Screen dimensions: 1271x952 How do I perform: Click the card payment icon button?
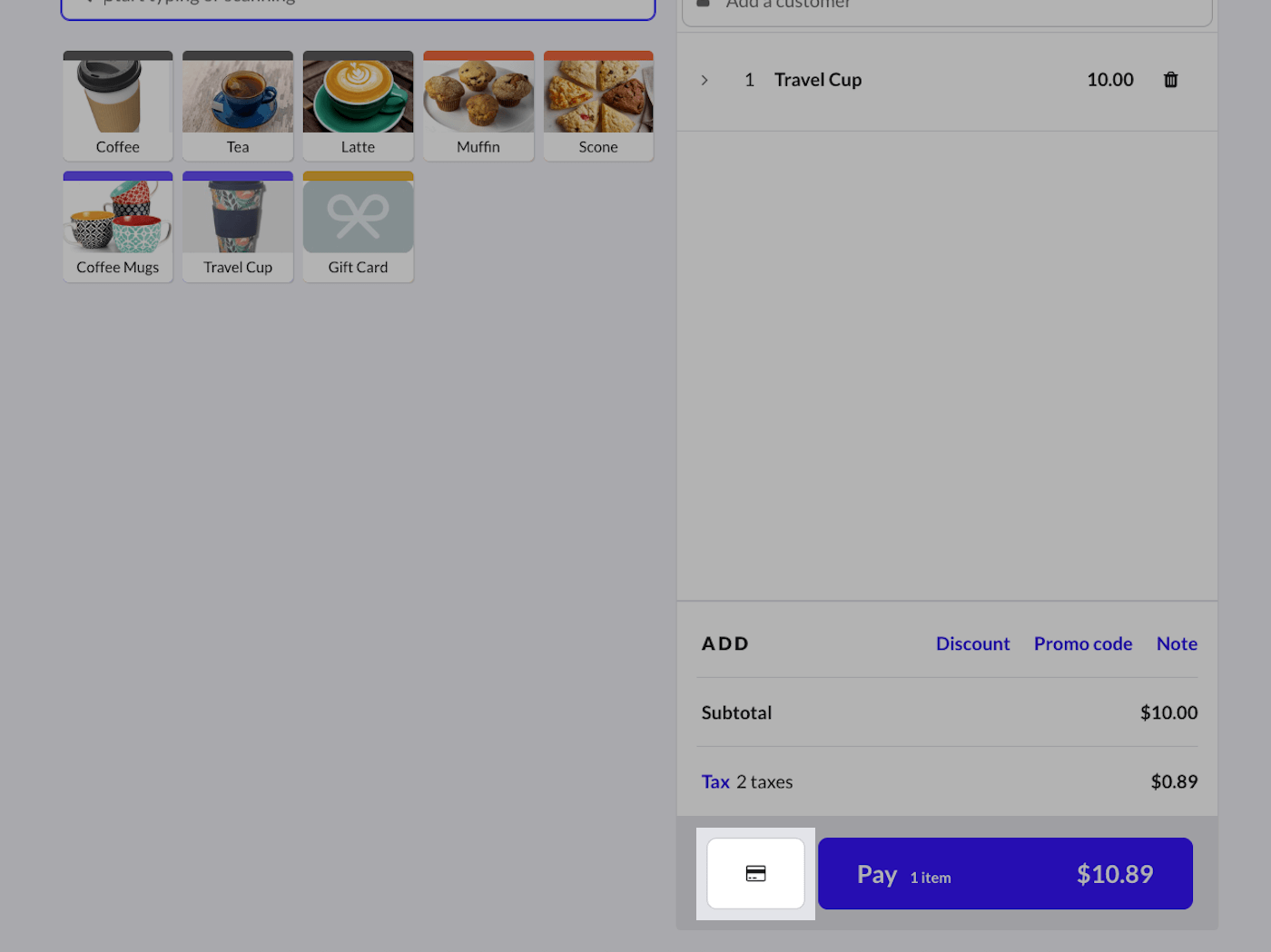[755, 873]
